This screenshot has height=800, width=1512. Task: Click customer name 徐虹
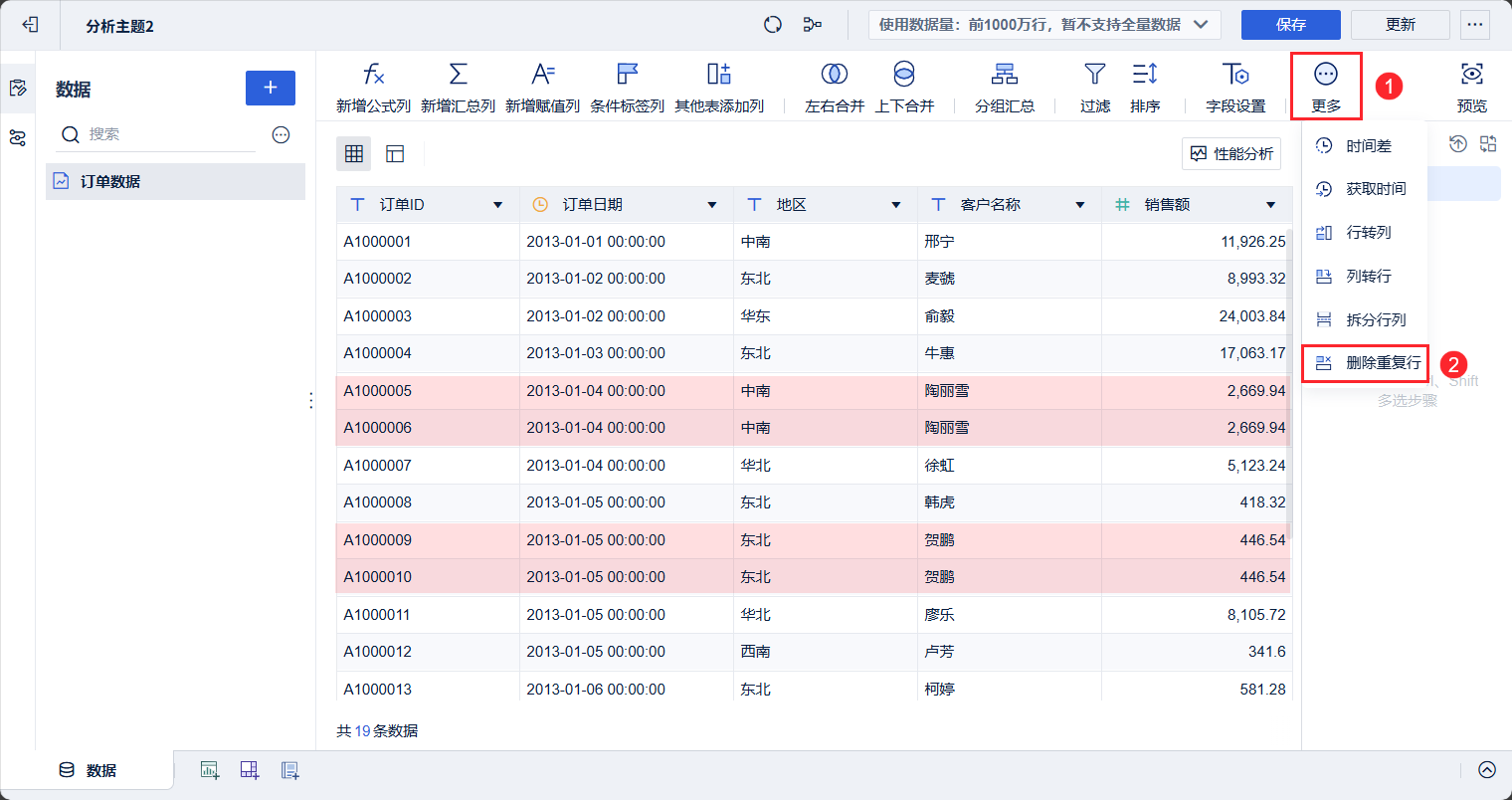[939, 466]
